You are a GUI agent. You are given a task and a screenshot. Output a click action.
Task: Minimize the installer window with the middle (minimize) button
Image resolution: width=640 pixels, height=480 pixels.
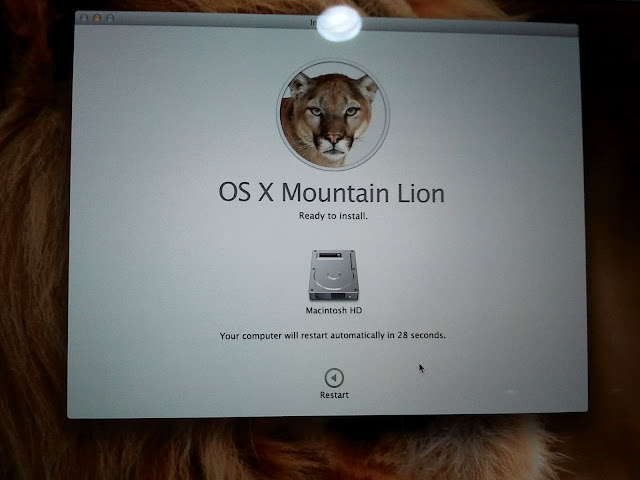click(97, 18)
